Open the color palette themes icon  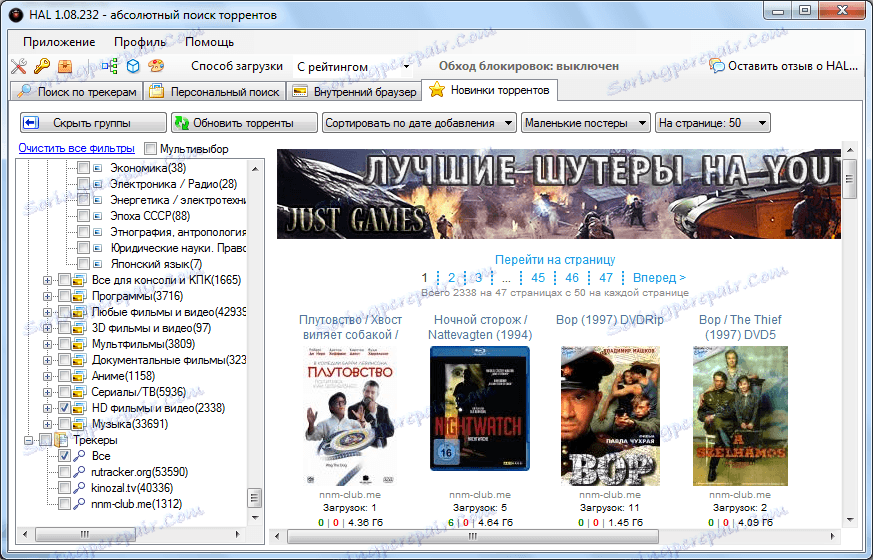point(156,66)
